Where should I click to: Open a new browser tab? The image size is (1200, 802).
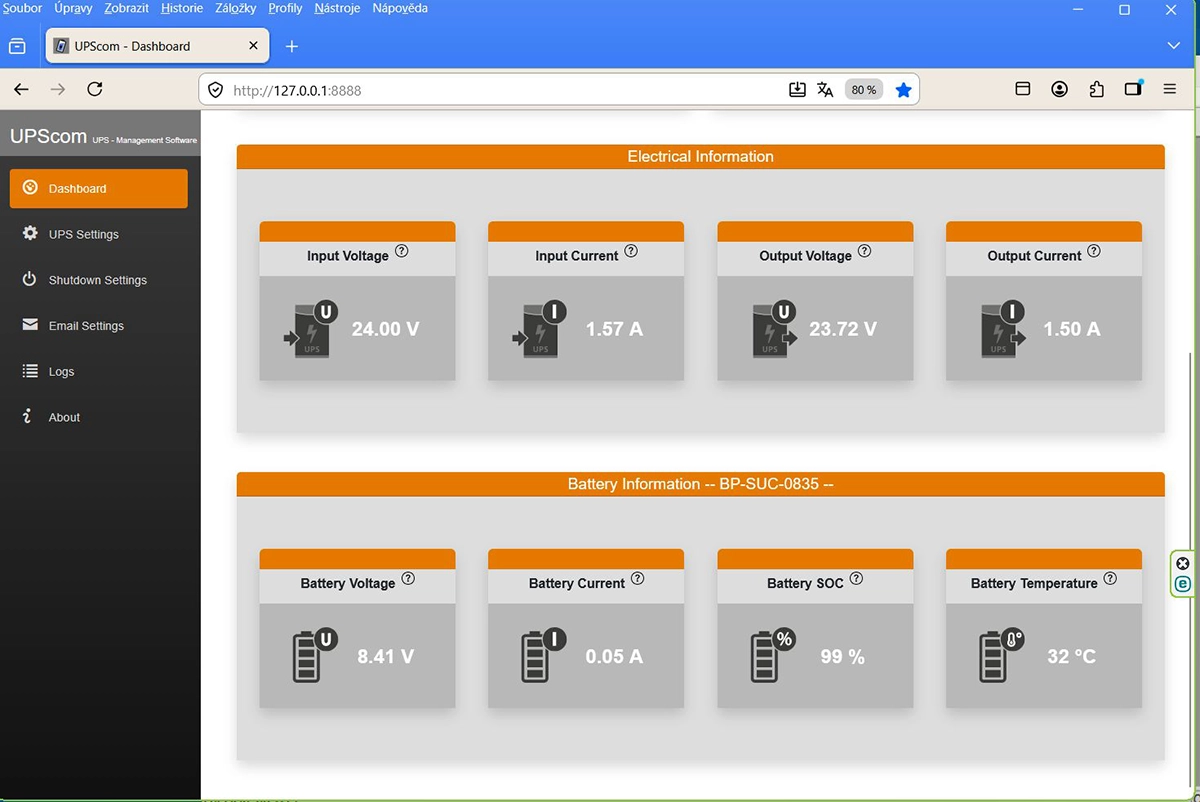292,46
